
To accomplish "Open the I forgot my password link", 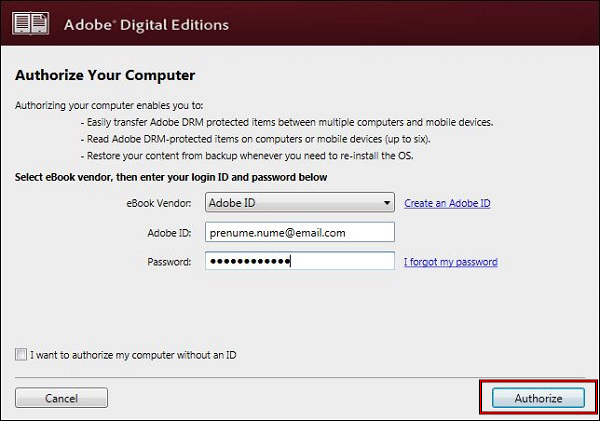I will (x=451, y=262).
